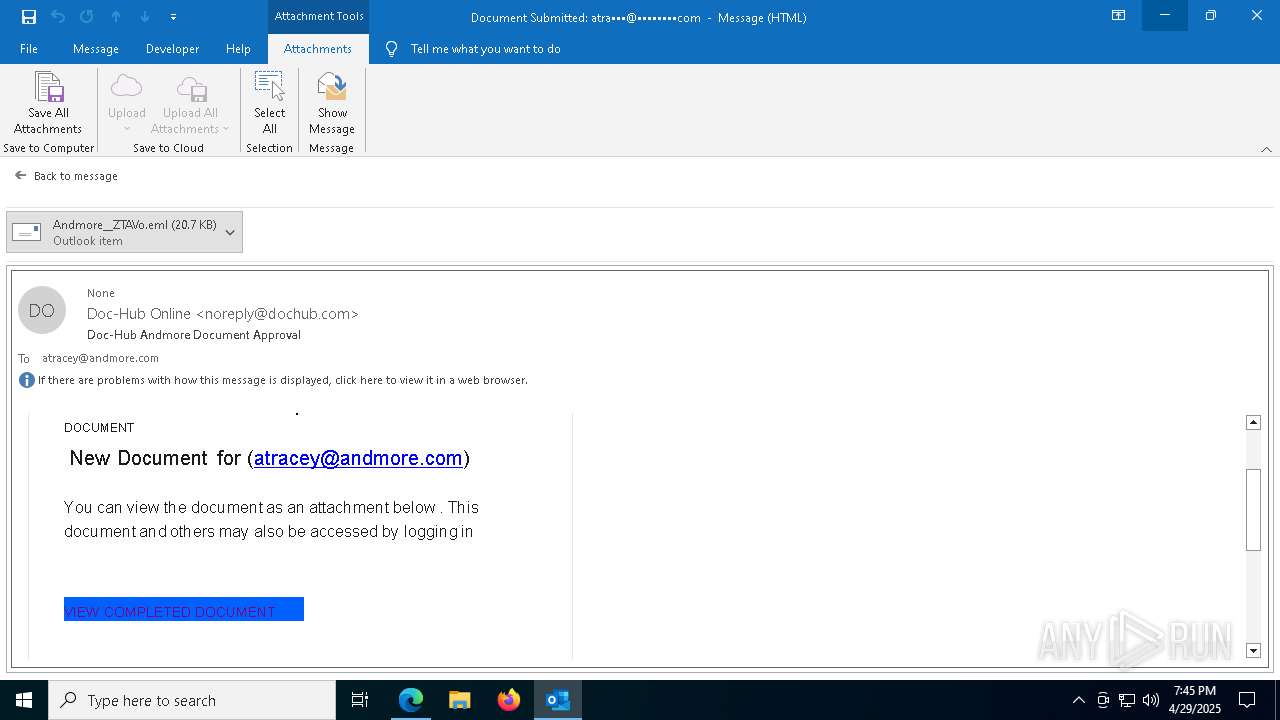
Task: Click Outlook taskbar icon
Action: 558,700
